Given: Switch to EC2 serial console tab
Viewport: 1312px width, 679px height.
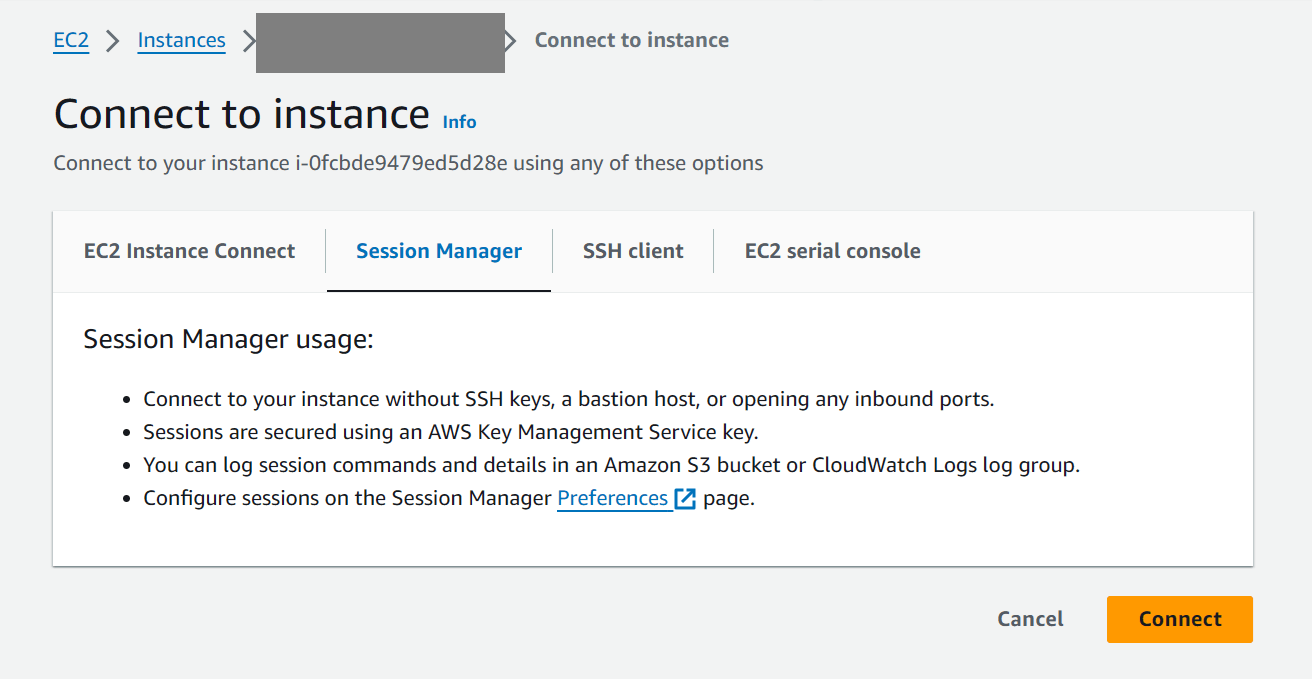Looking at the screenshot, I should pyautogui.click(x=832, y=251).
